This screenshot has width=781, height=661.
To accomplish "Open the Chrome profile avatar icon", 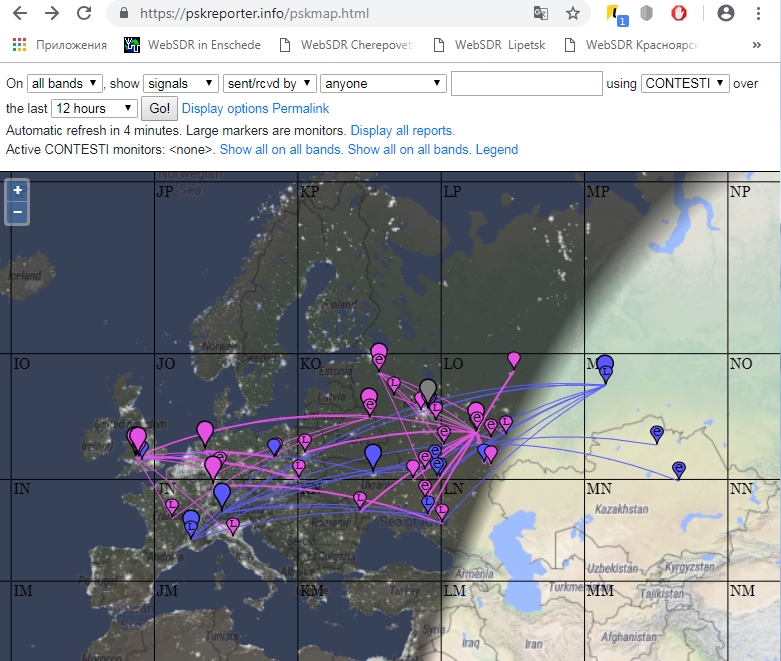I will coord(727,13).
